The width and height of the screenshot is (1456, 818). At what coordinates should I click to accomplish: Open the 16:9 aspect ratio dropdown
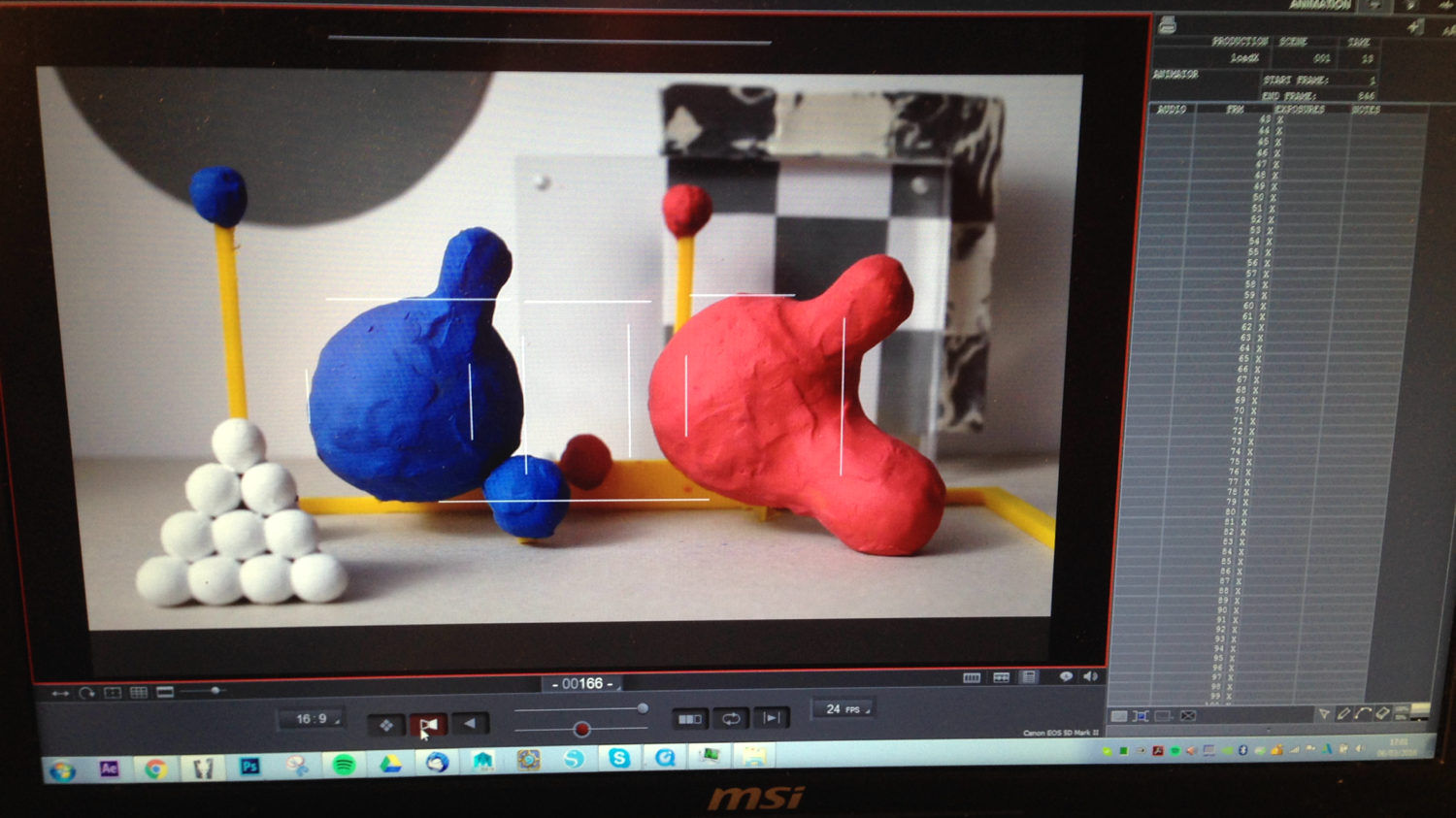pyautogui.click(x=314, y=719)
